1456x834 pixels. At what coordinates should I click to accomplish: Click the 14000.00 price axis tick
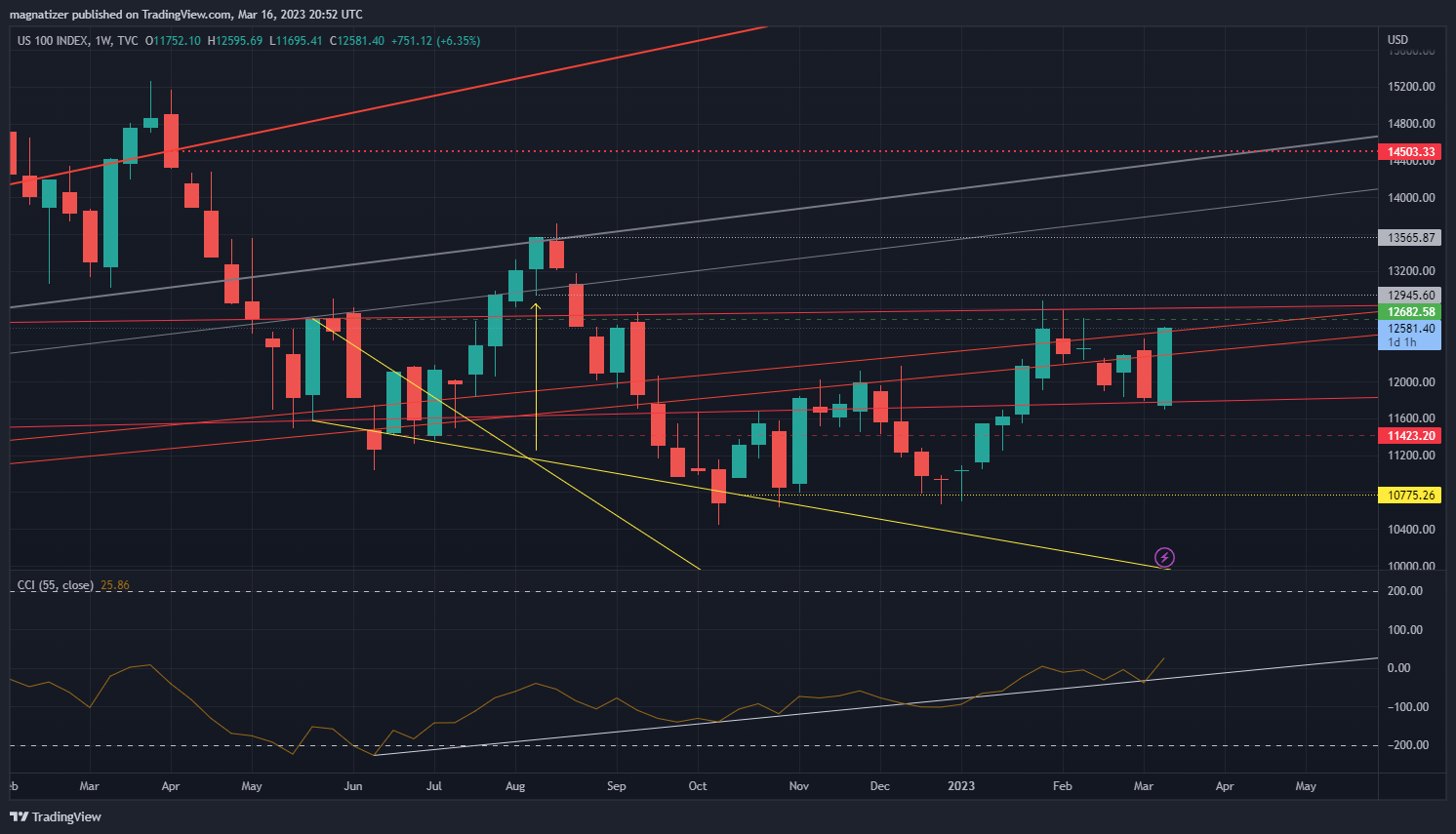[1411, 197]
